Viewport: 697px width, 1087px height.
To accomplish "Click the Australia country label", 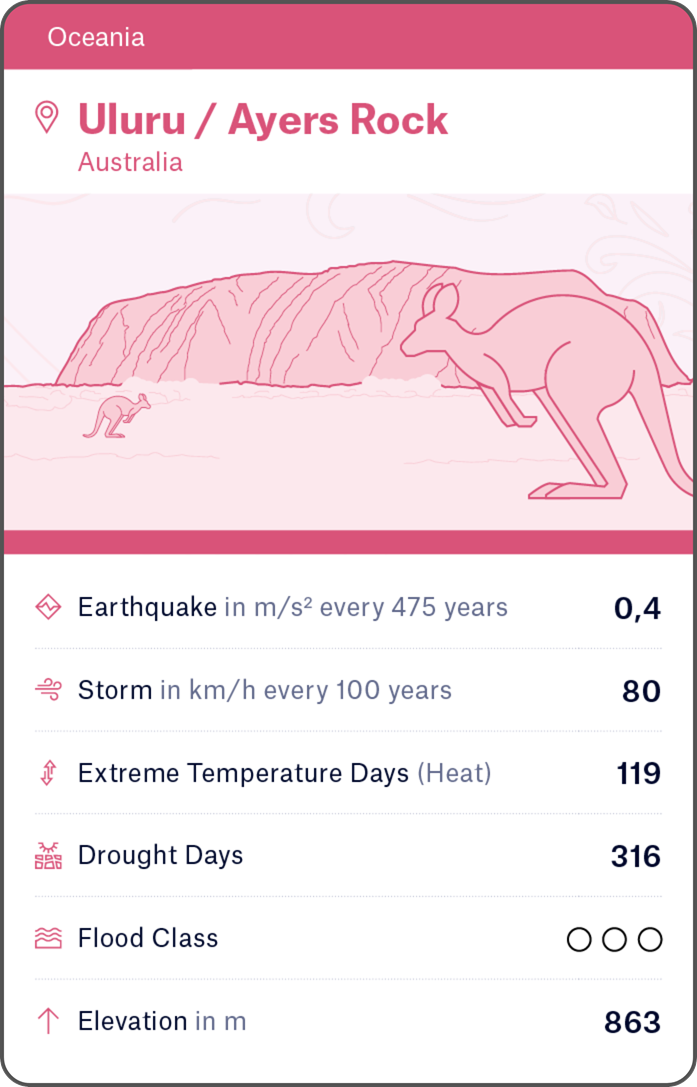I will tap(130, 162).
